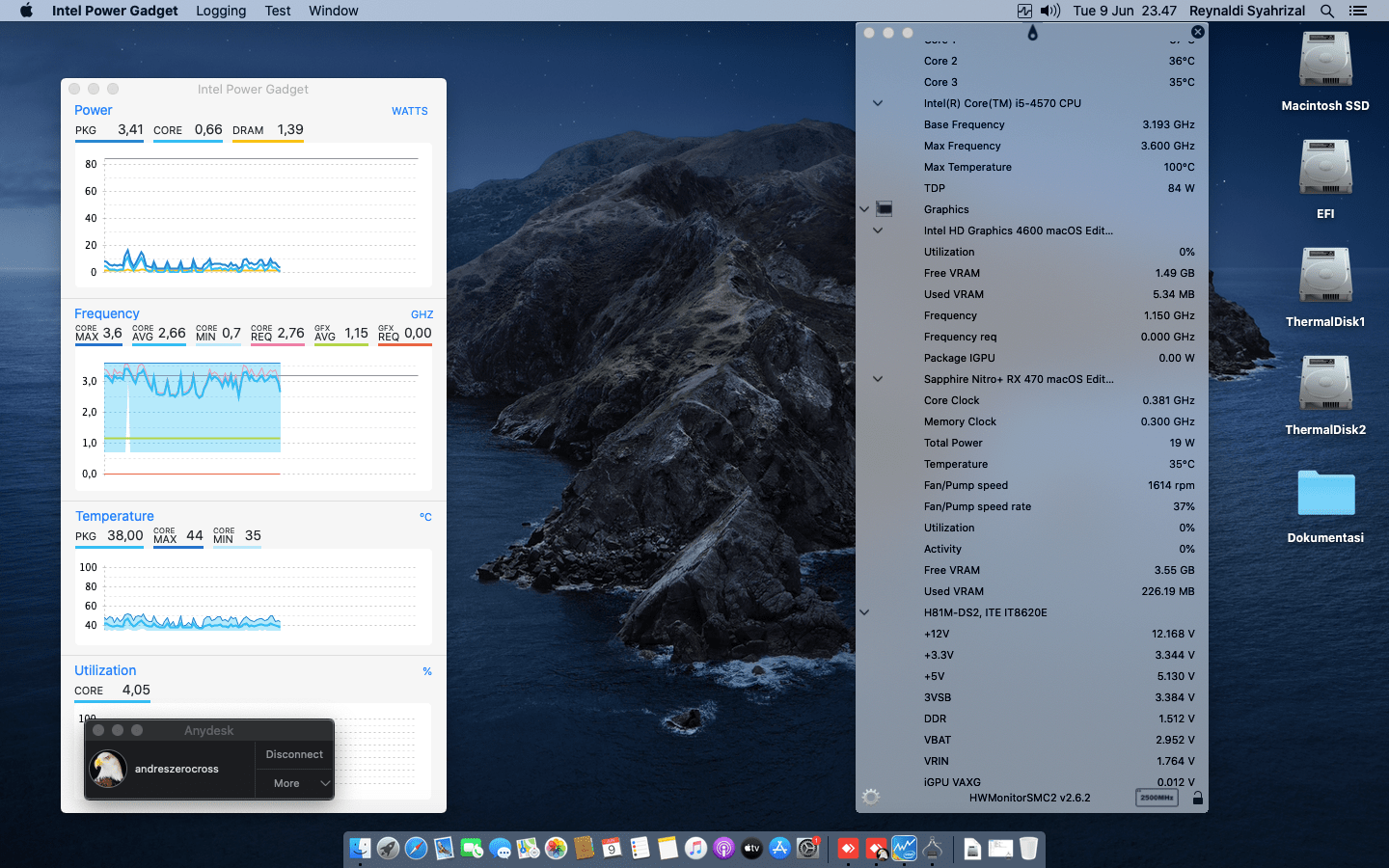Open the More dropdown in Anydesk
Image resolution: width=1389 pixels, height=868 pixels.
(294, 783)
